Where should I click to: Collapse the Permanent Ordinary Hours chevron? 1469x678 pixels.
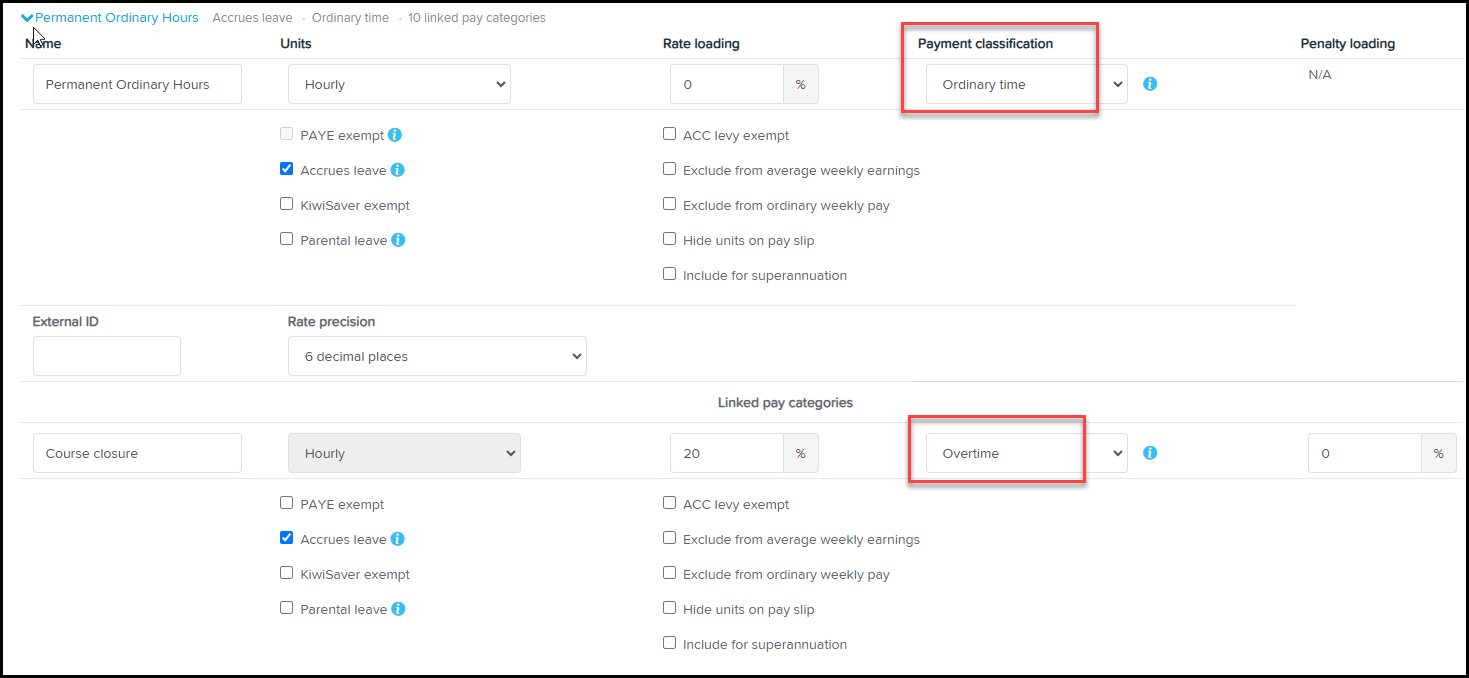click(27, 18)
